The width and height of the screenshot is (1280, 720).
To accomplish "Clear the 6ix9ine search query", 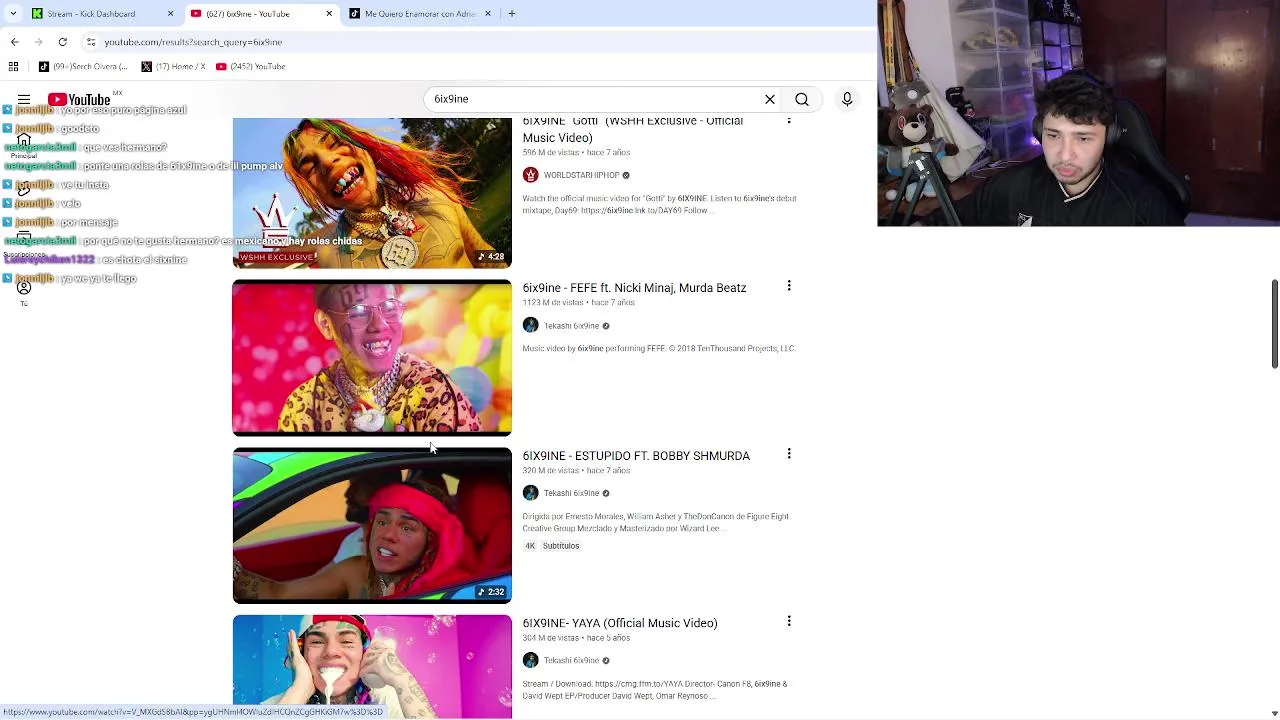I will [x=770, y=99].
